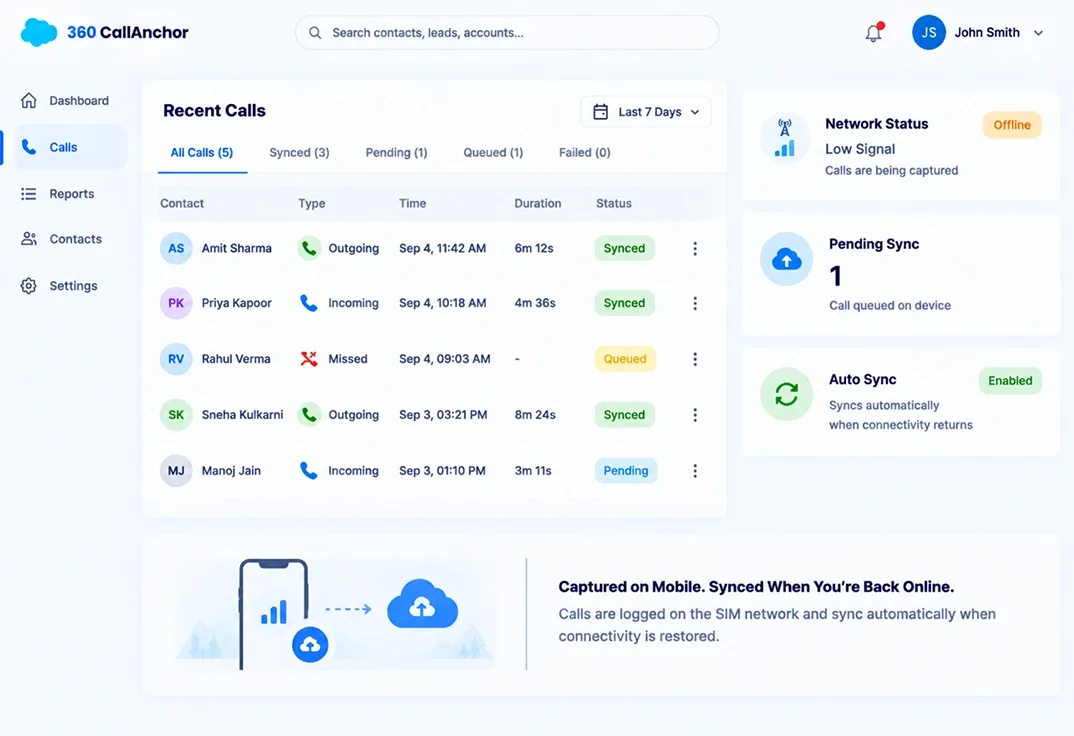Click the name Amit Sharma
The height and width of the screenshot is (736, 1074).
(x=236, y=249)
